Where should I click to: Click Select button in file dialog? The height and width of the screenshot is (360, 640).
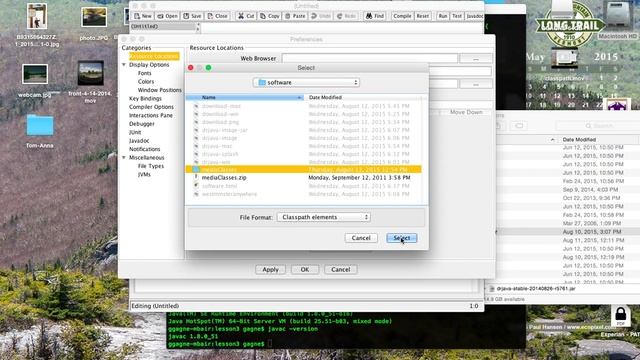tap(402, 238)
